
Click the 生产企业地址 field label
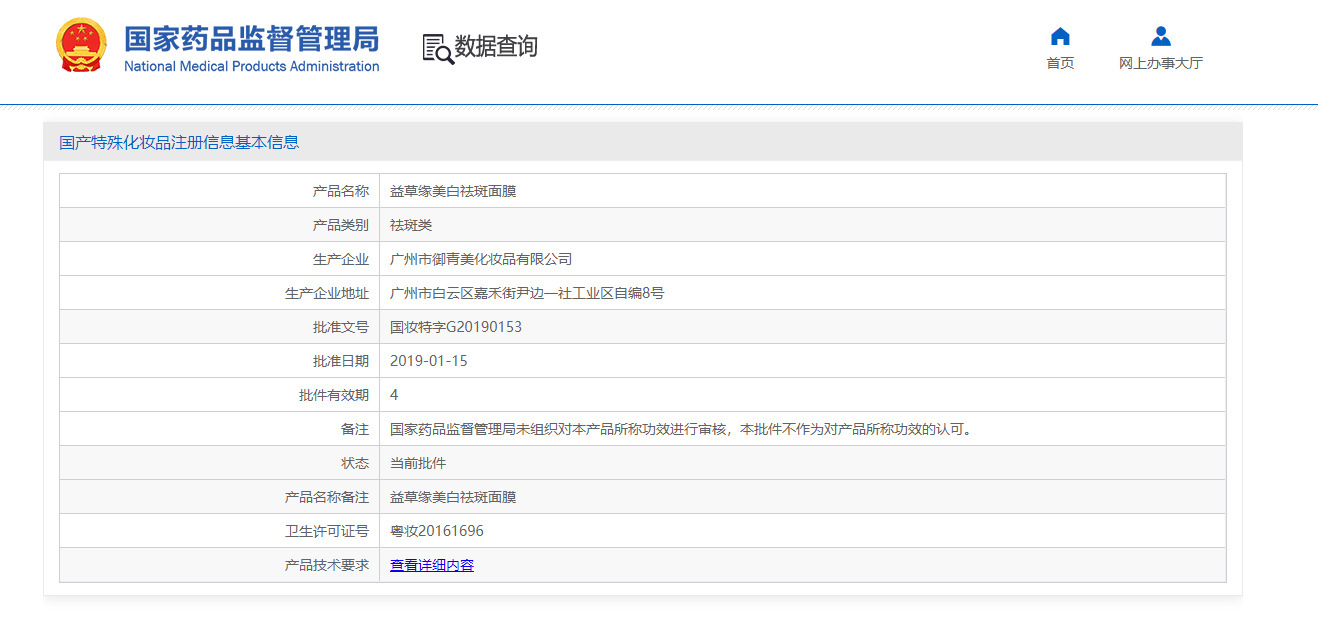[x=327, y=293]
